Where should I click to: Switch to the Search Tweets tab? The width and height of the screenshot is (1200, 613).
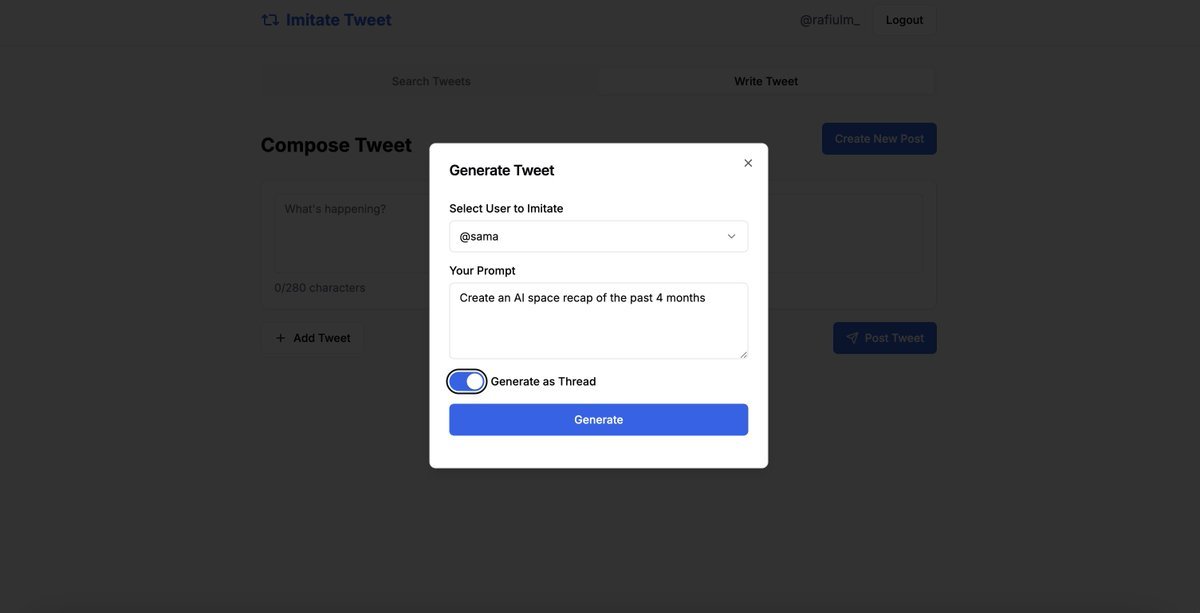[x=431, y=81]
